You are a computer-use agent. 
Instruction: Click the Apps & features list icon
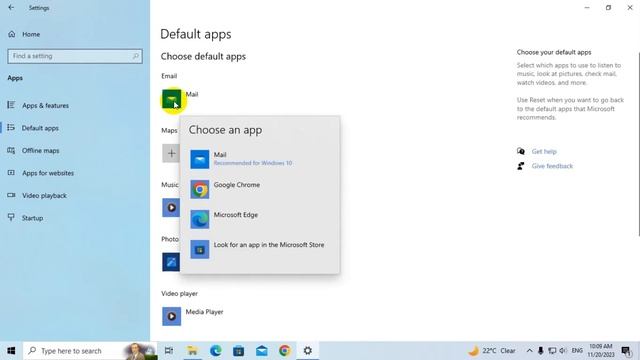pos(11,105)
